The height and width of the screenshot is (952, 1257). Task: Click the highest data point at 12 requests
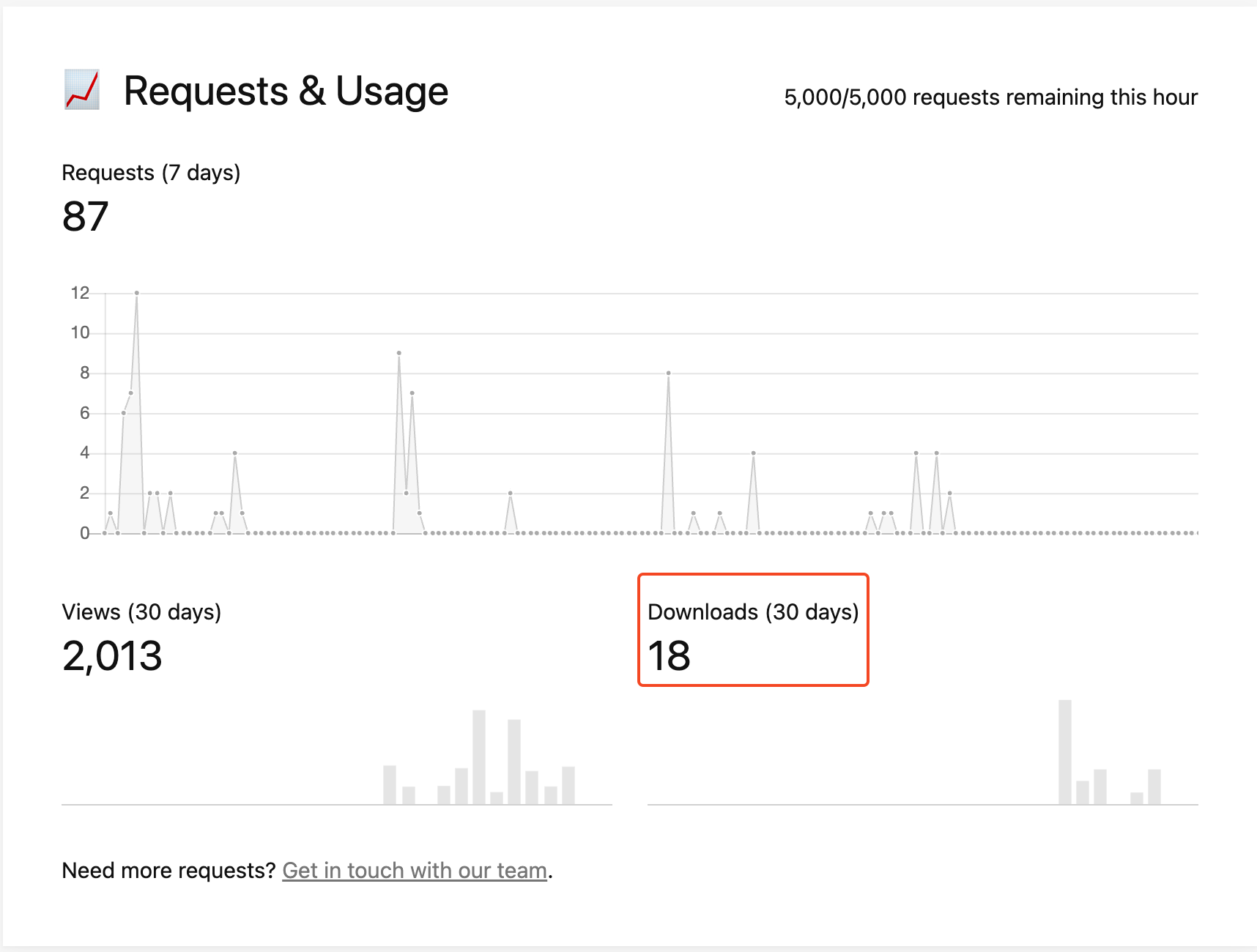[x=137, y=293]
